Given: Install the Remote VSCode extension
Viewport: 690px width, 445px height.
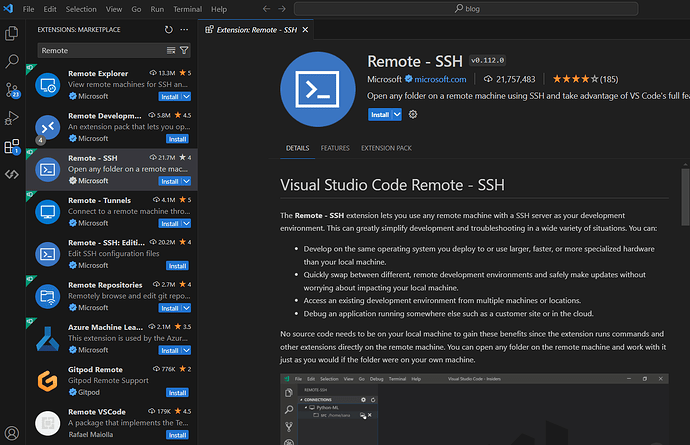Looking at the screenshot, I should 177,434.
